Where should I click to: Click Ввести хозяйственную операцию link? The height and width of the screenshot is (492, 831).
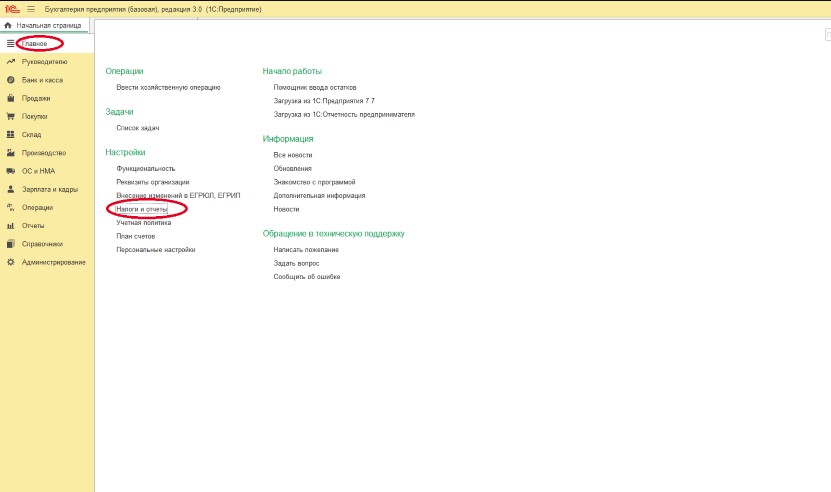pyautogui.click(x=168, y=87)
